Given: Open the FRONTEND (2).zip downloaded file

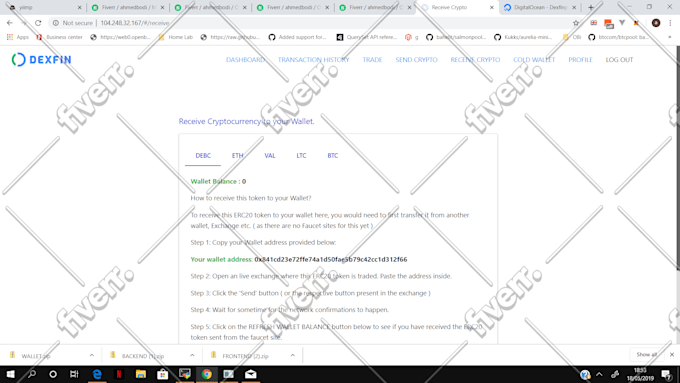Looking at the screenshot, I should point(245,356).
